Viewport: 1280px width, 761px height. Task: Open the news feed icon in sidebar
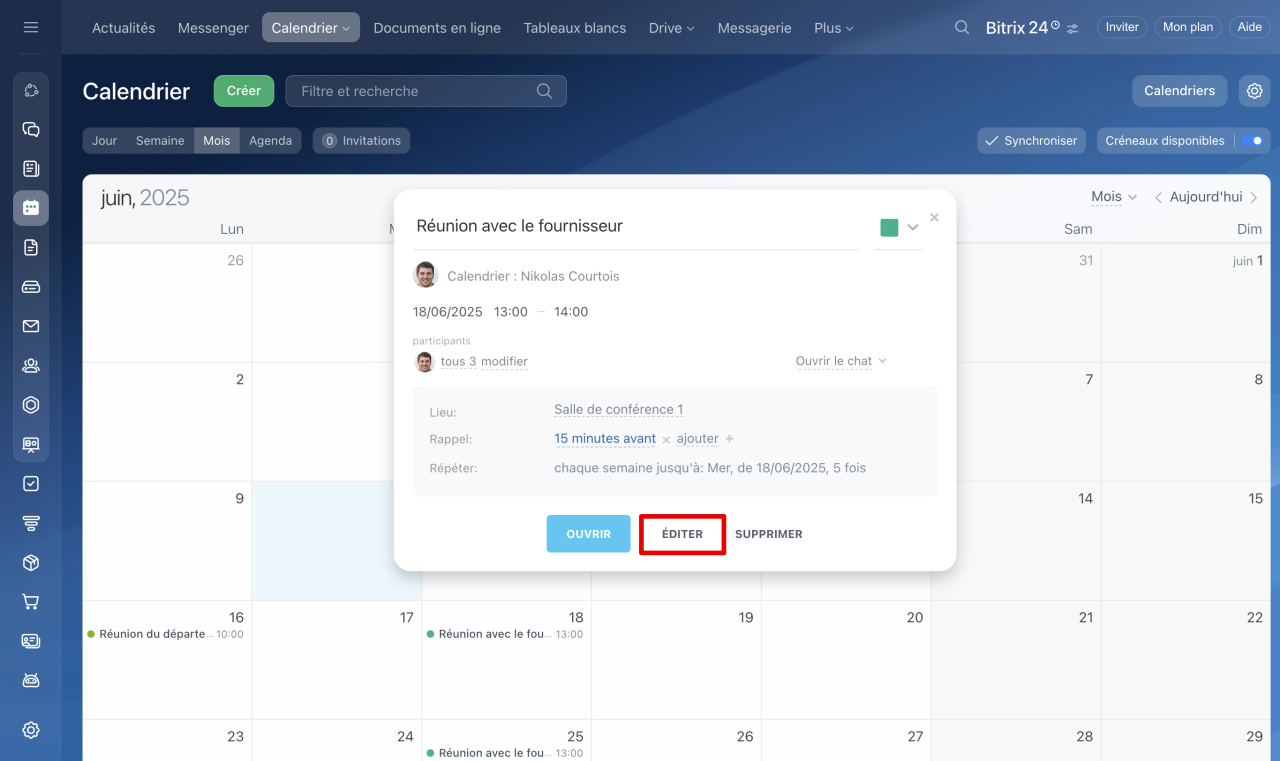coord(31,168)
